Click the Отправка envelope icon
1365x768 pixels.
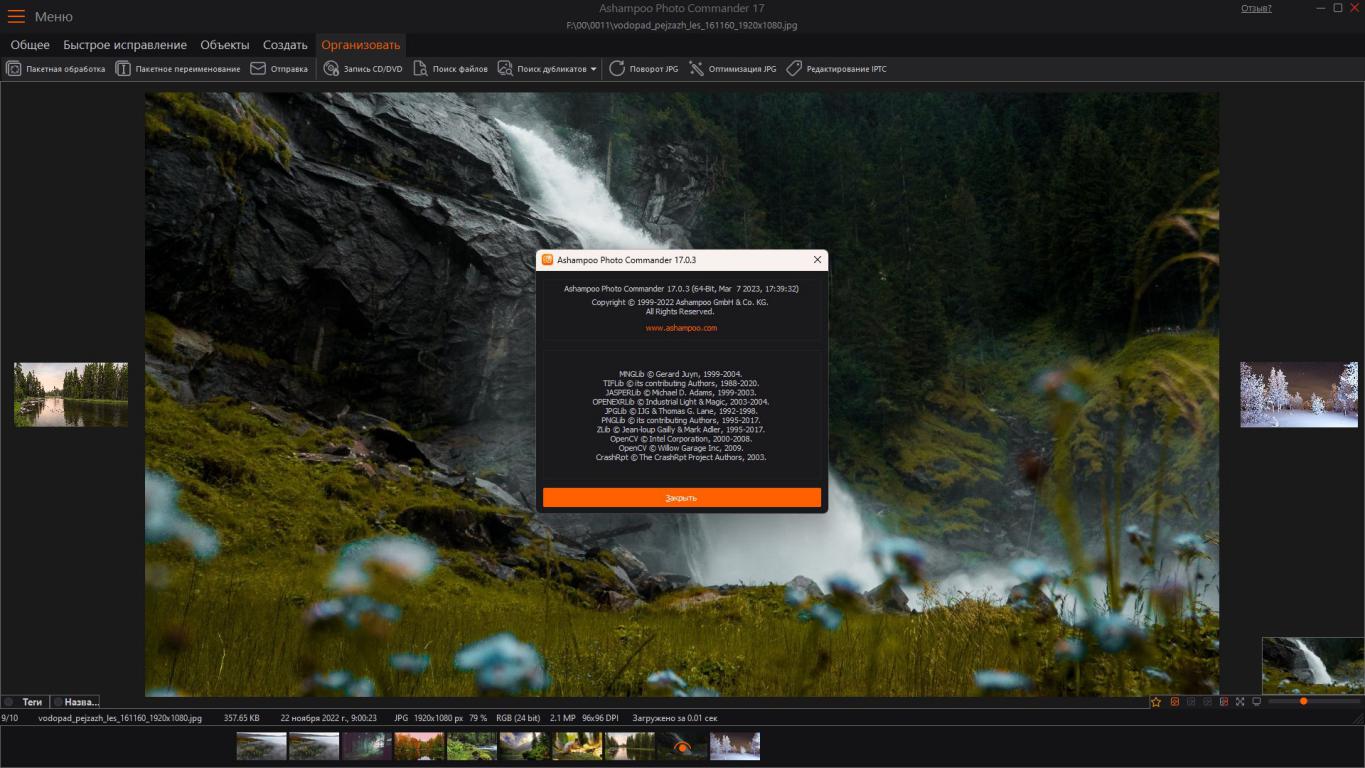coord(258,69)
